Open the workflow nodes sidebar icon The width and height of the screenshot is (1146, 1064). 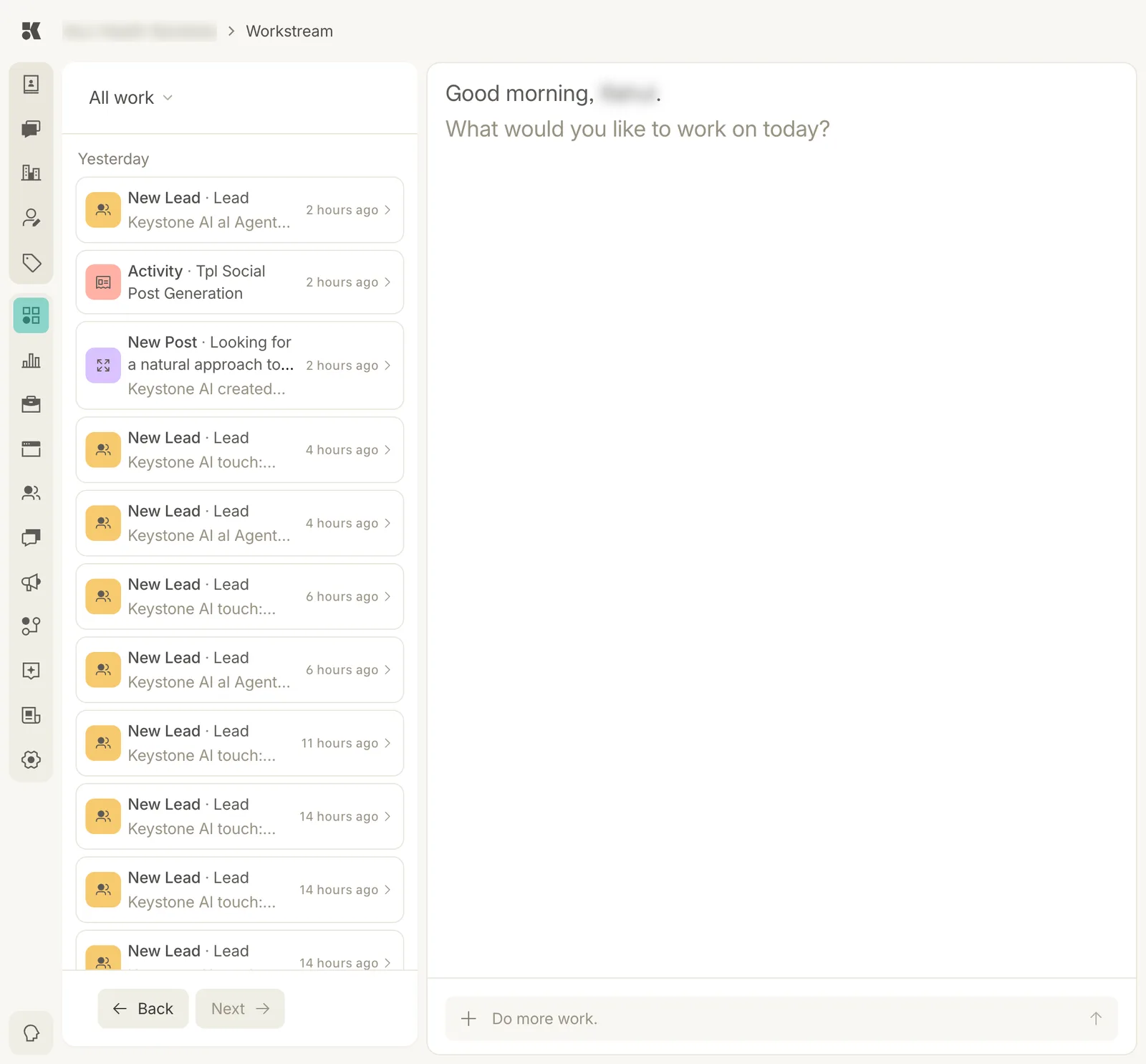(31, 626)
